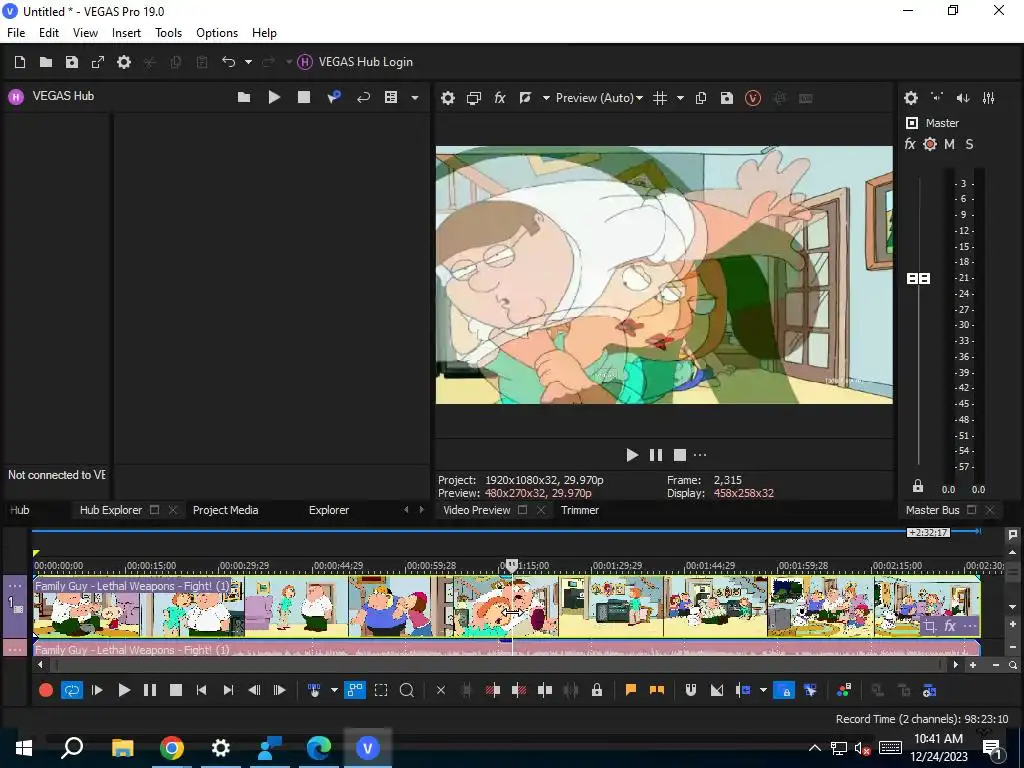The width and height of the screenshot is (1024, 768).
Task: Lock the selected event
Action: click(x=597, y=690)
